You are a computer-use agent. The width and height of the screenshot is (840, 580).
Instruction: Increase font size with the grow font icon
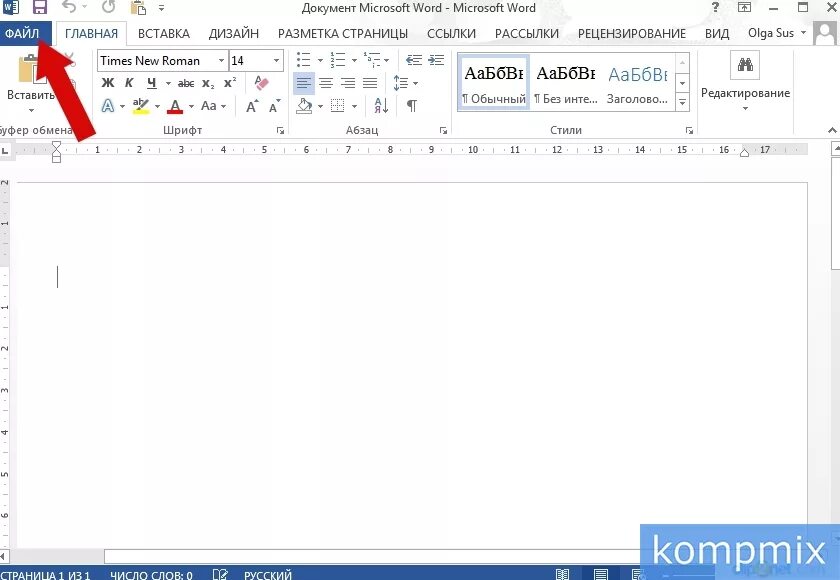coord(252,106)
